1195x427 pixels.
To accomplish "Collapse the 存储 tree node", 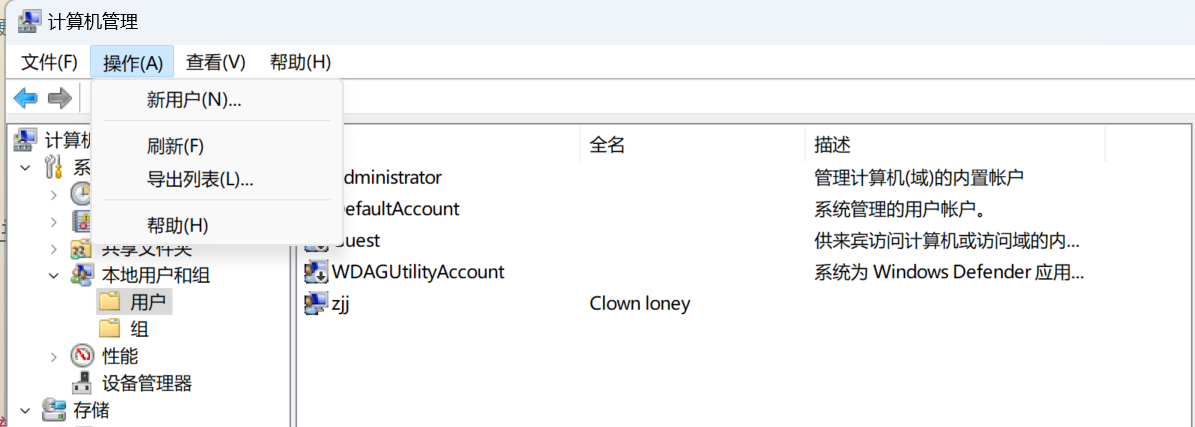I will (x=24, y=410).
